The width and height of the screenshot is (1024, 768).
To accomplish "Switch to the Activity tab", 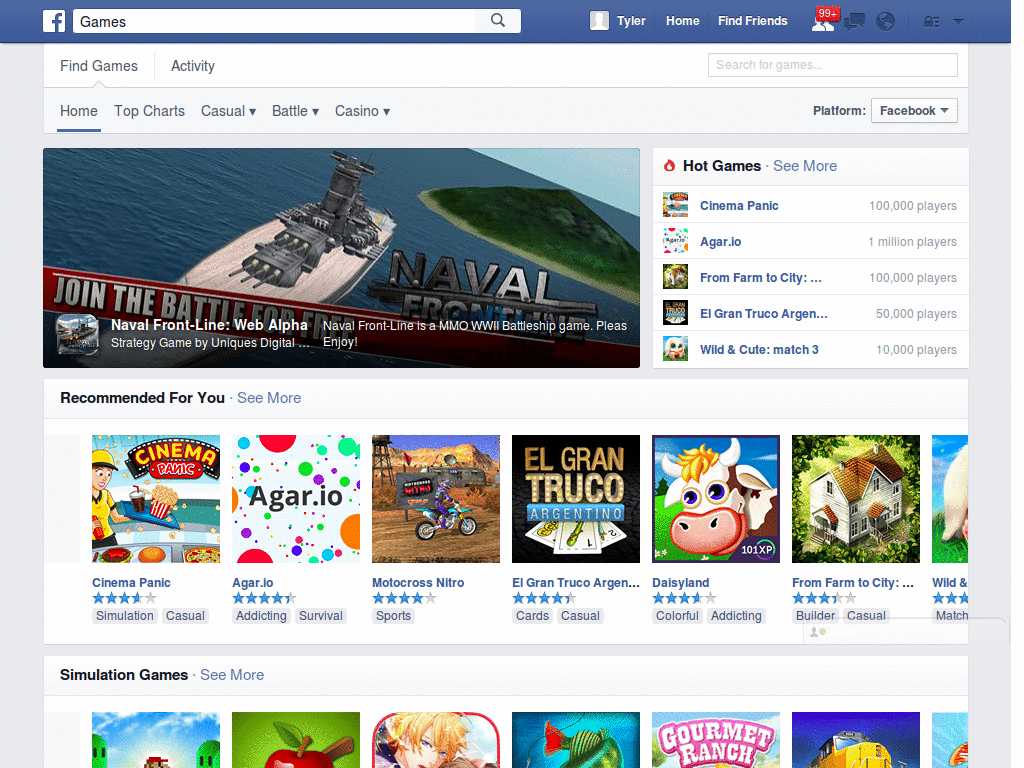I will [193, 66].
